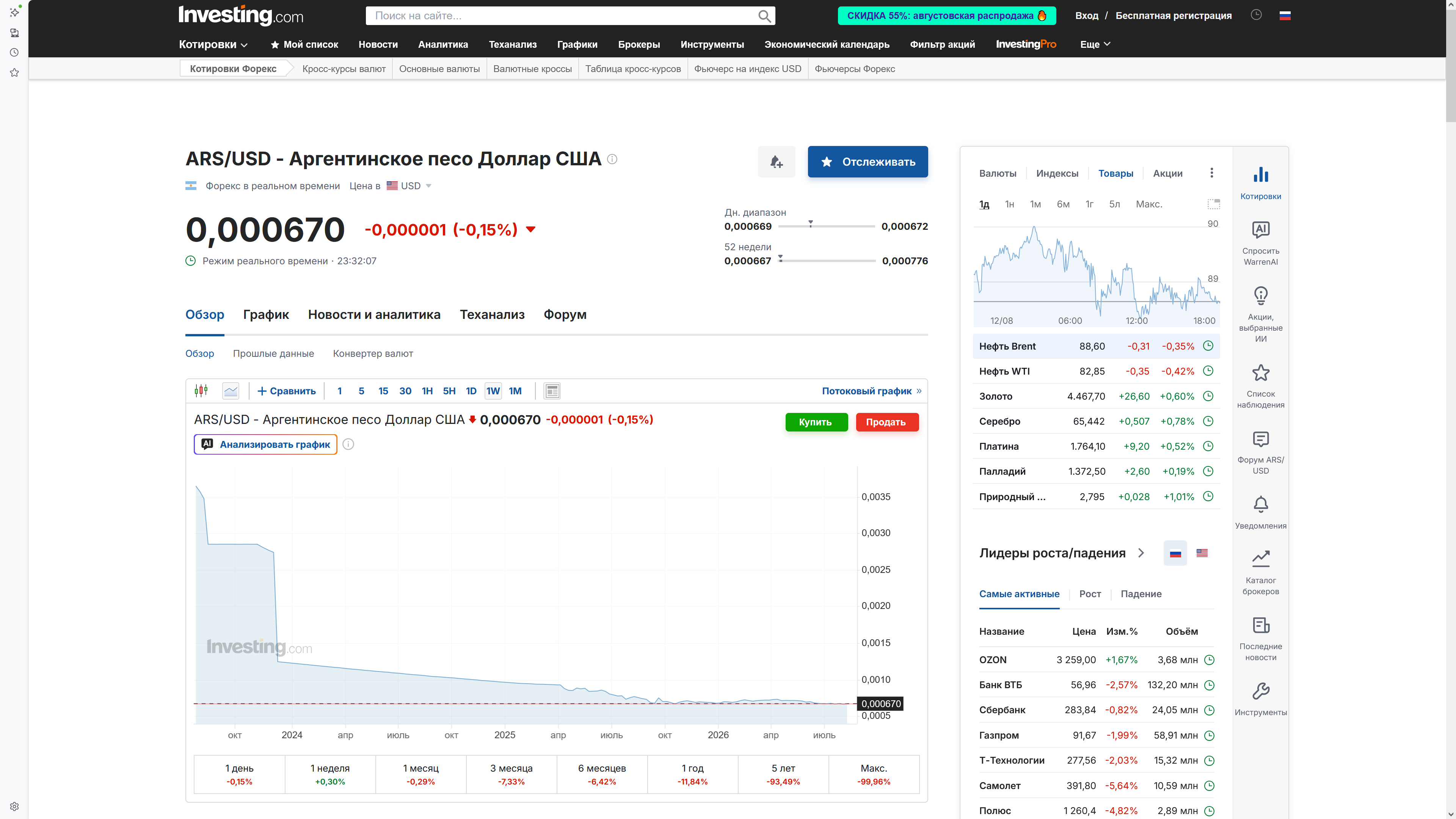Viewport: 1456px width, 819px height.
Task: Expand the Еще menu
Action: coord(1095,44)
